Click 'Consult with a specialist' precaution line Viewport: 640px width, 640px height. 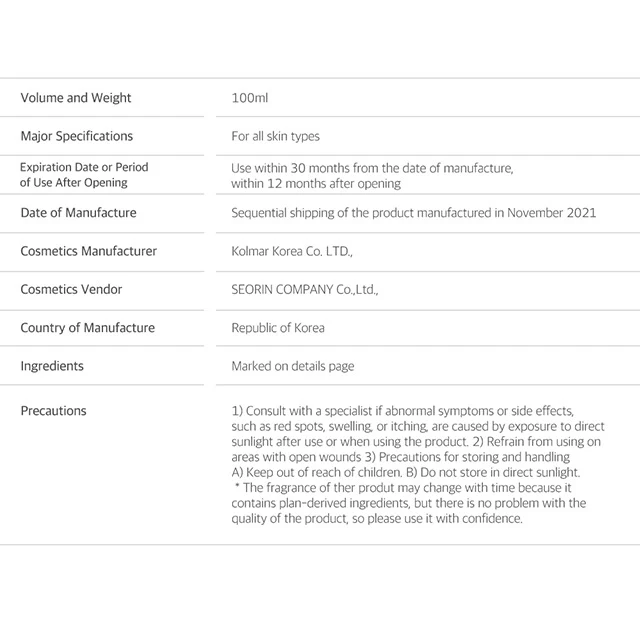(x=402, y=411)
